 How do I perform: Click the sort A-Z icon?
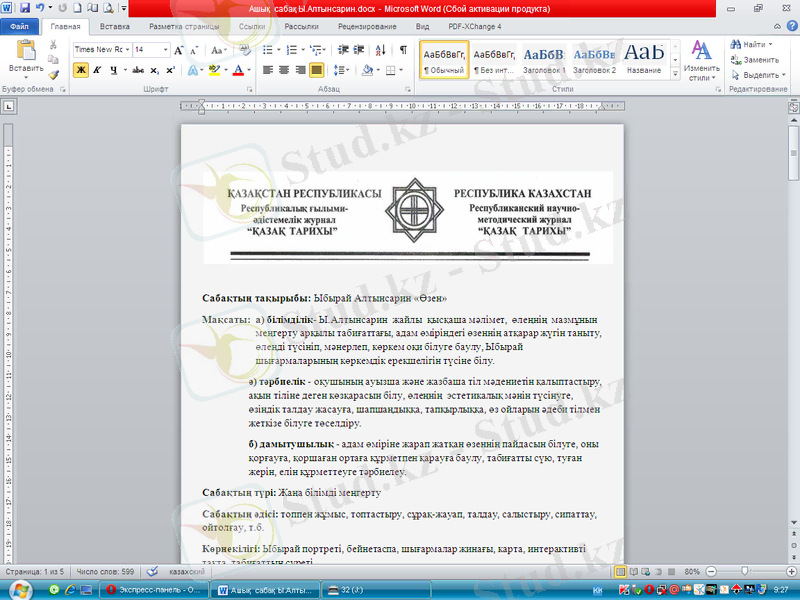(380, 49)
